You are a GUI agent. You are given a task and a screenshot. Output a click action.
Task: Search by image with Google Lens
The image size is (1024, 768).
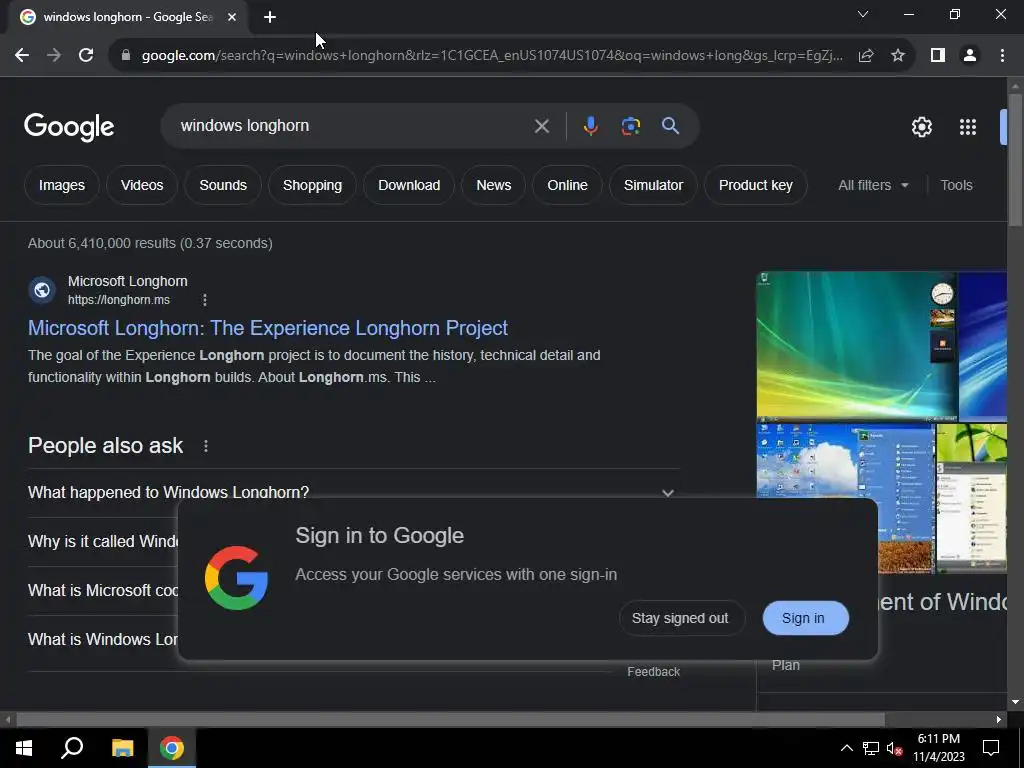tap(631, 126)
